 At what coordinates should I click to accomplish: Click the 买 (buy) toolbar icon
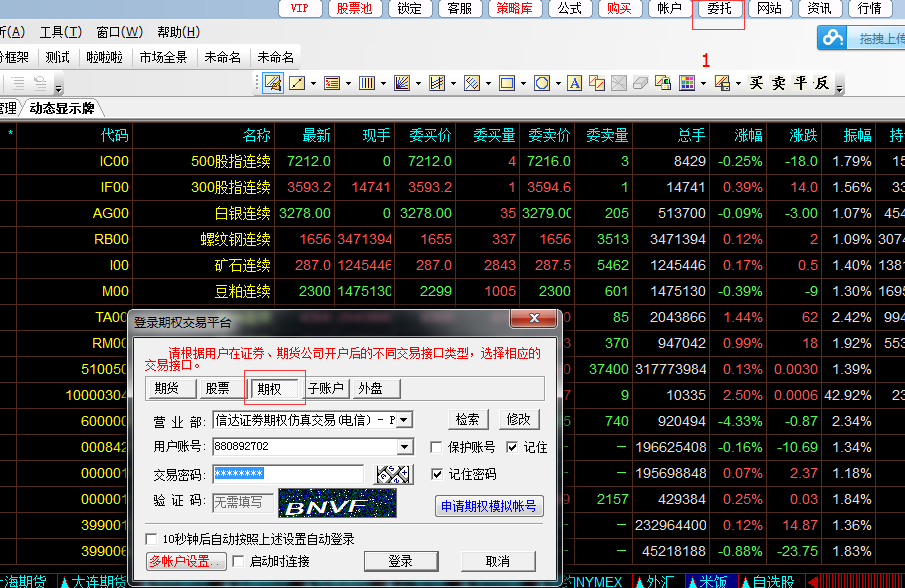click(x=757, y=83)
